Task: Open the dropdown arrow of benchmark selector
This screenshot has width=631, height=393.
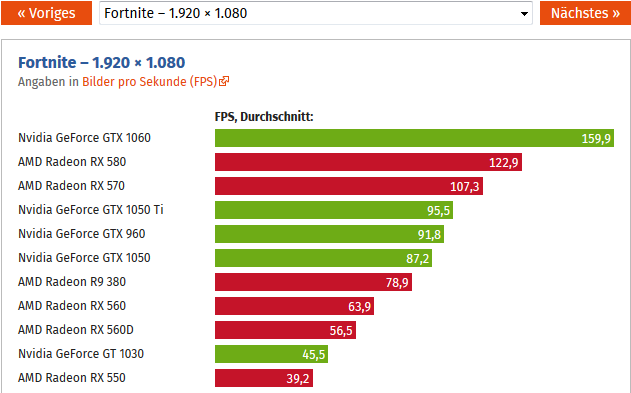Action: [x=524, y=14]
